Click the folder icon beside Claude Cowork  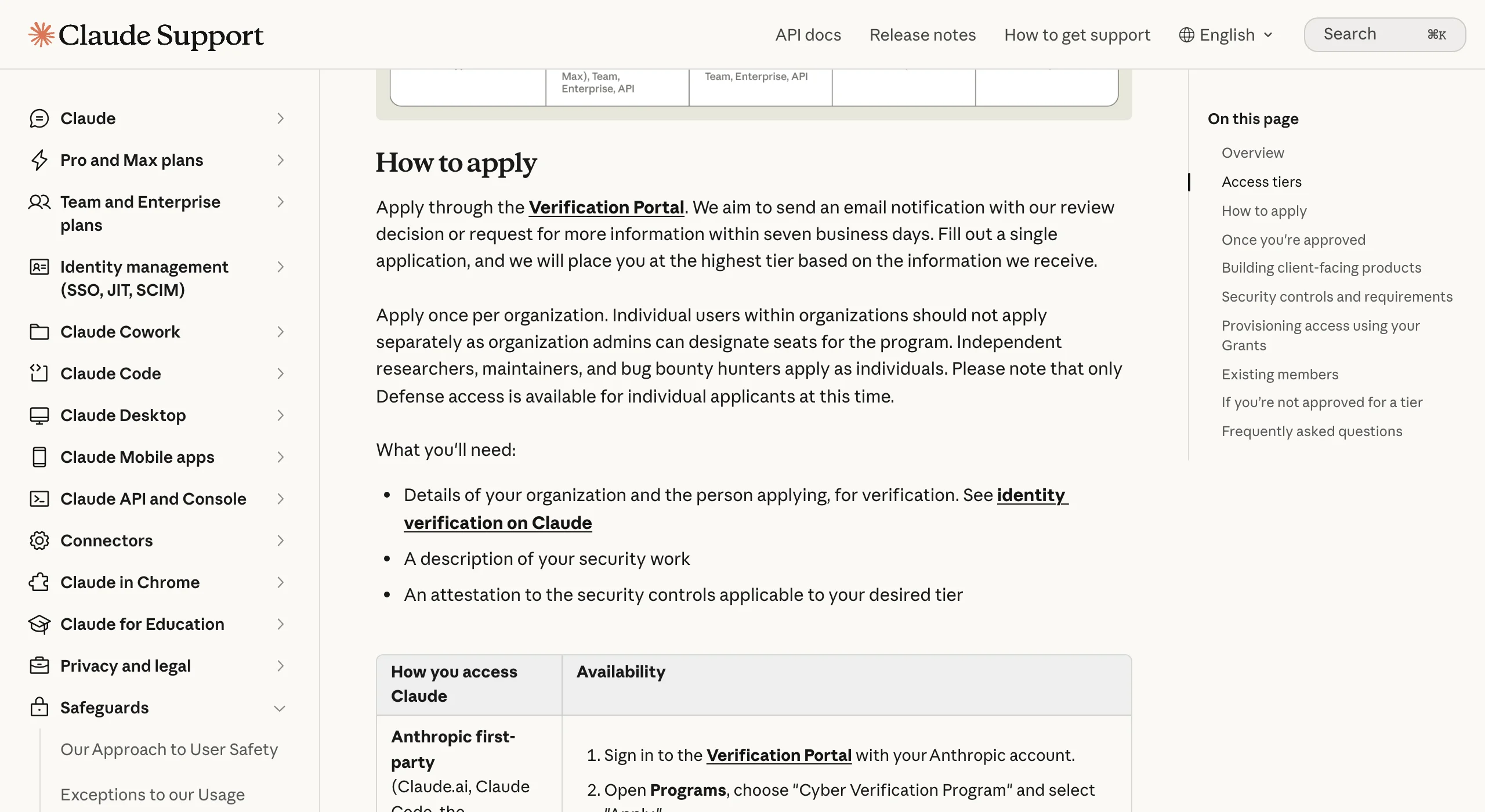(39, 332)
